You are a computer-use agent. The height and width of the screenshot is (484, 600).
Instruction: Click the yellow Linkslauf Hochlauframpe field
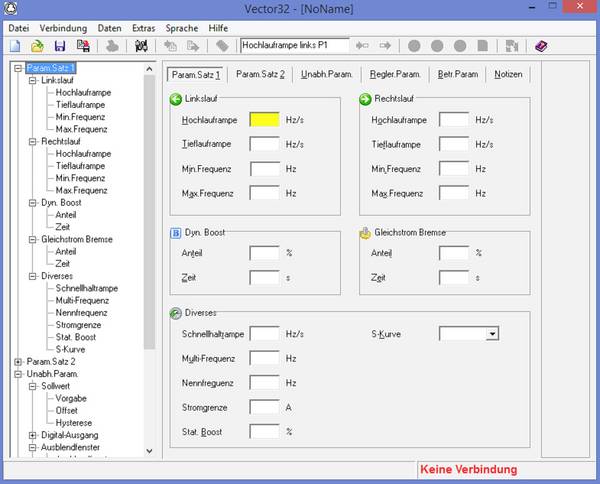click(264, 119)
